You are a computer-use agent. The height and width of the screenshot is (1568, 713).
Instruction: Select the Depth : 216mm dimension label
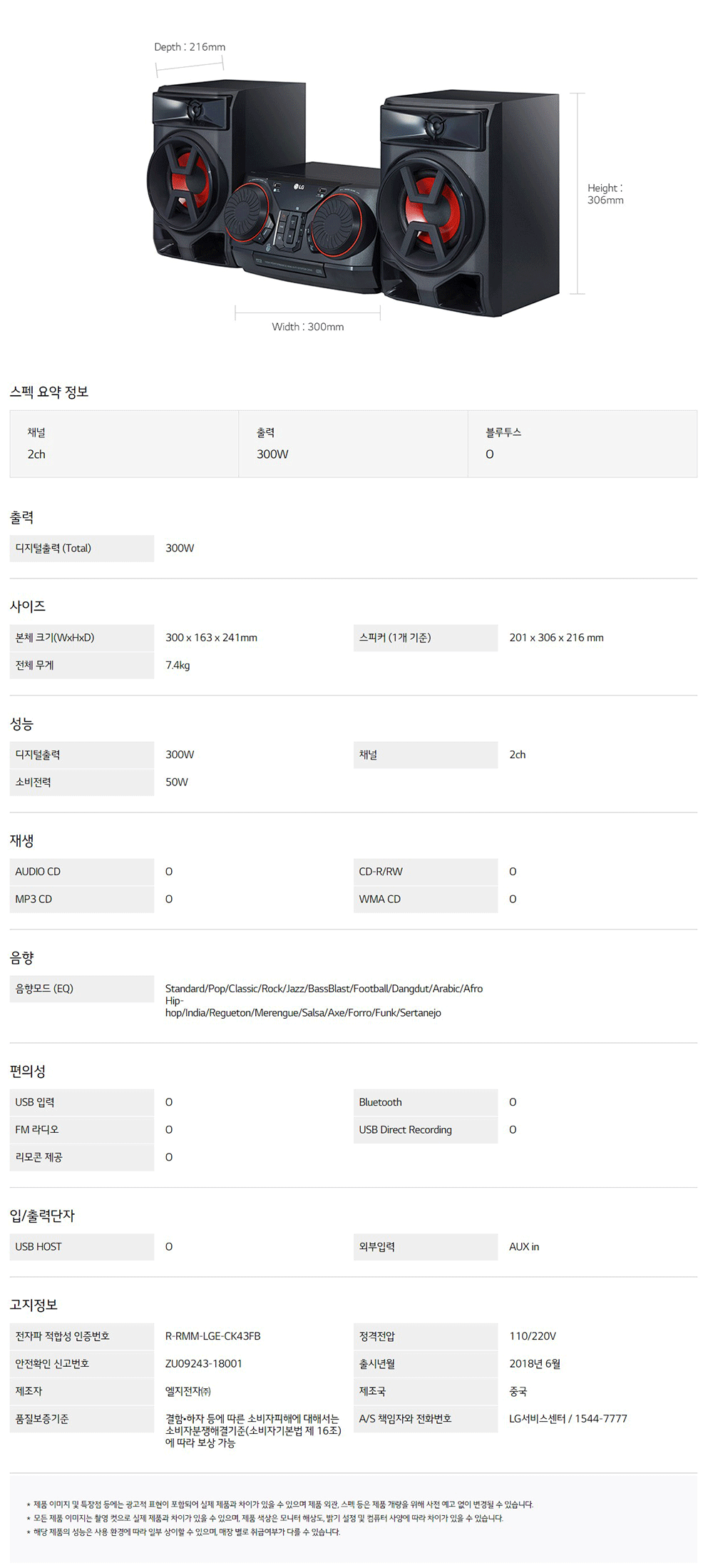coord(190,47)
